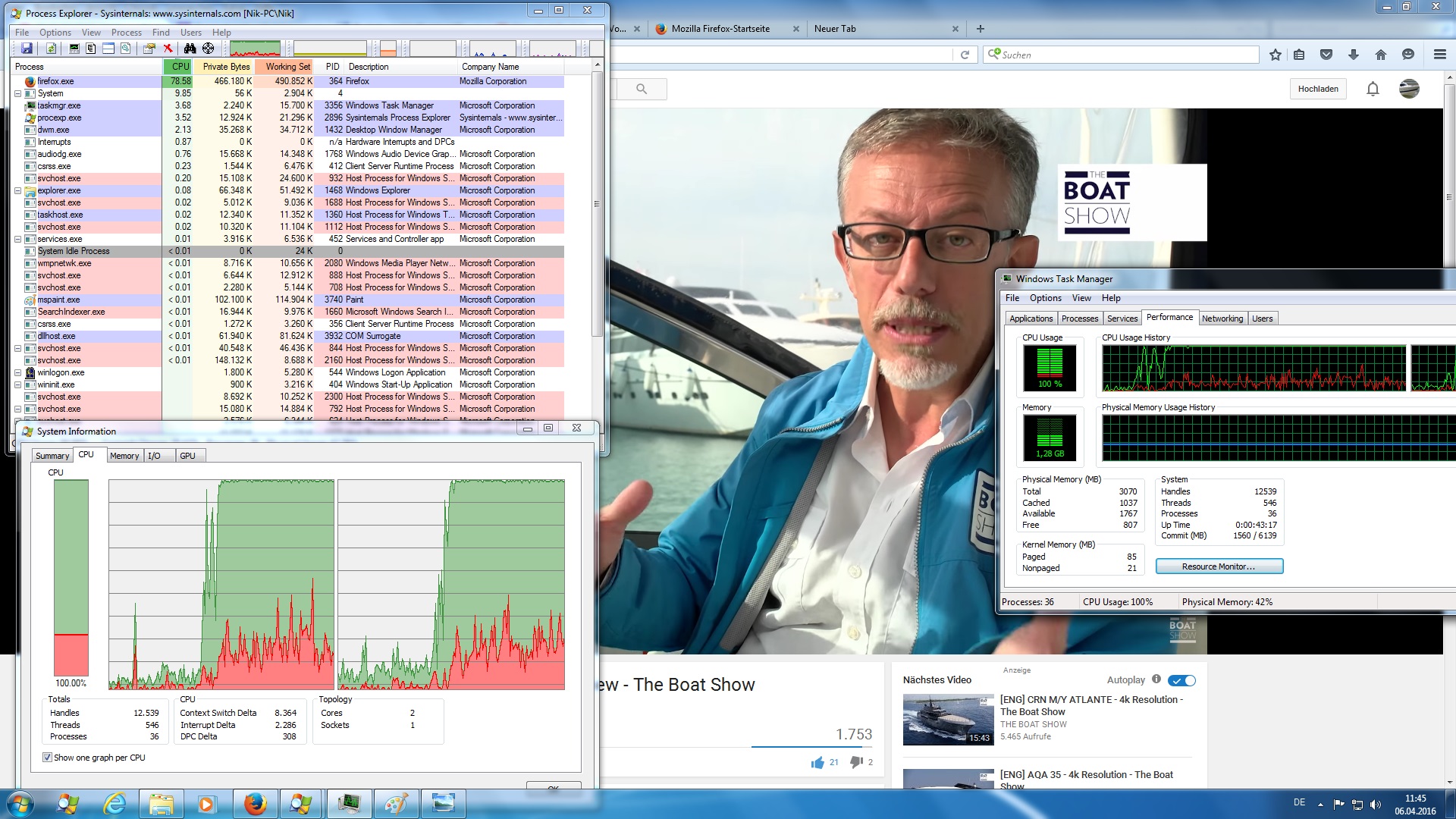Click the Refresh Now toolbar icon
1456x819 pixels.
(51, 49)
